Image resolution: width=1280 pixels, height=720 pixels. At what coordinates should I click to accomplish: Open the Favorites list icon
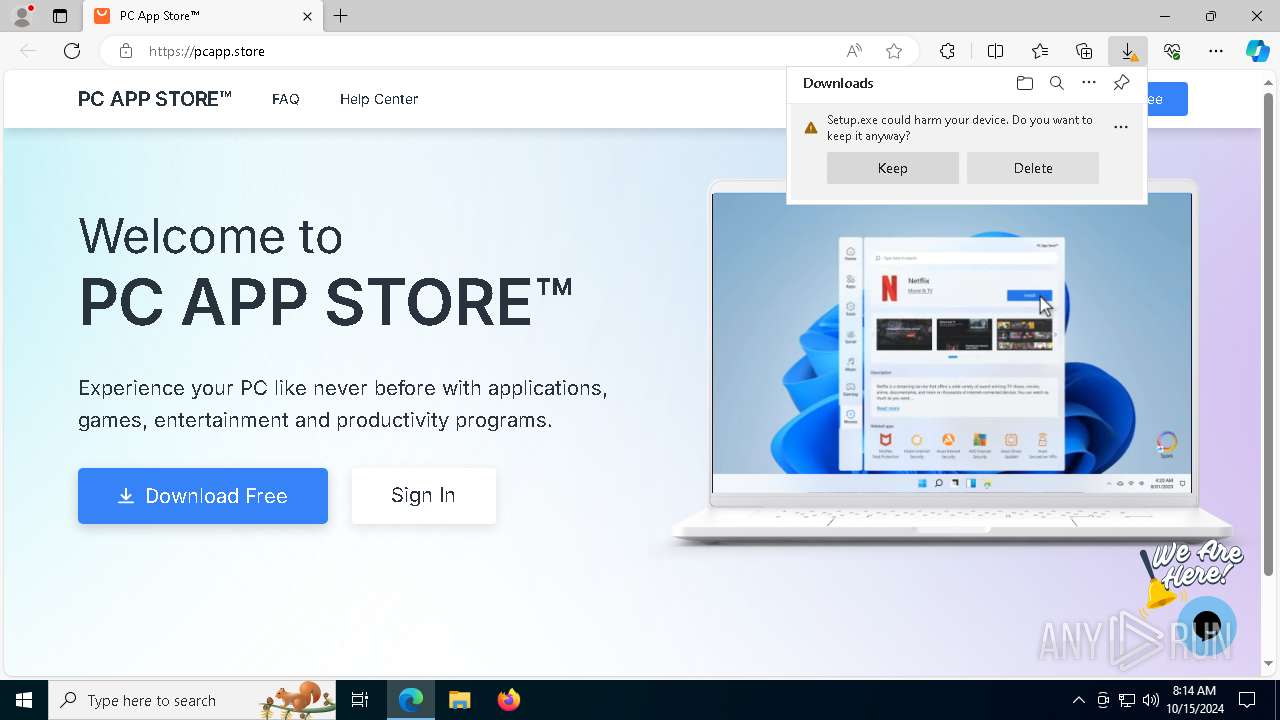coord(1040,51)
